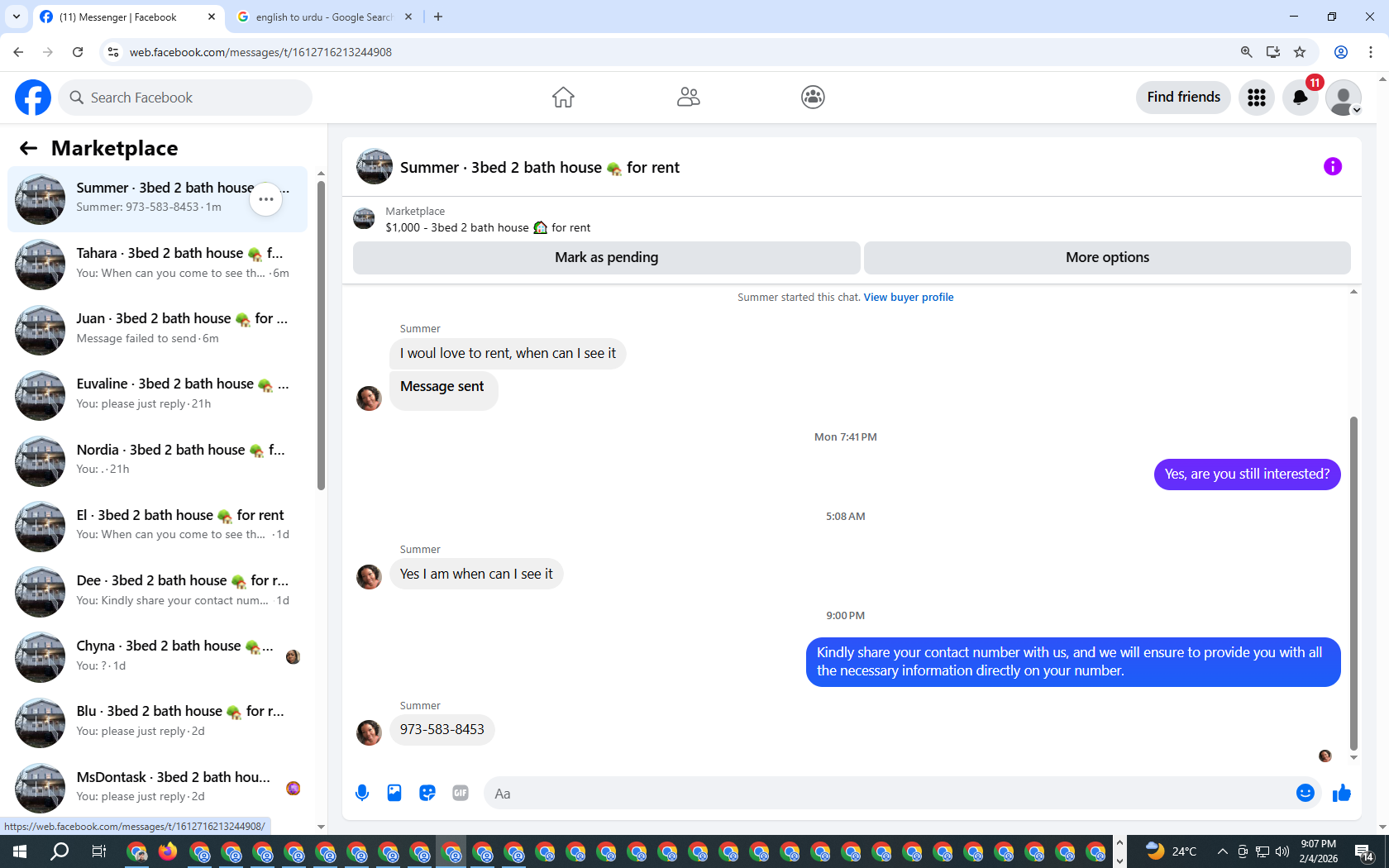The image size is (1389, 868).
Task: Click the 'Yes, are you still interested?' message
Action: pos(1247,475)
